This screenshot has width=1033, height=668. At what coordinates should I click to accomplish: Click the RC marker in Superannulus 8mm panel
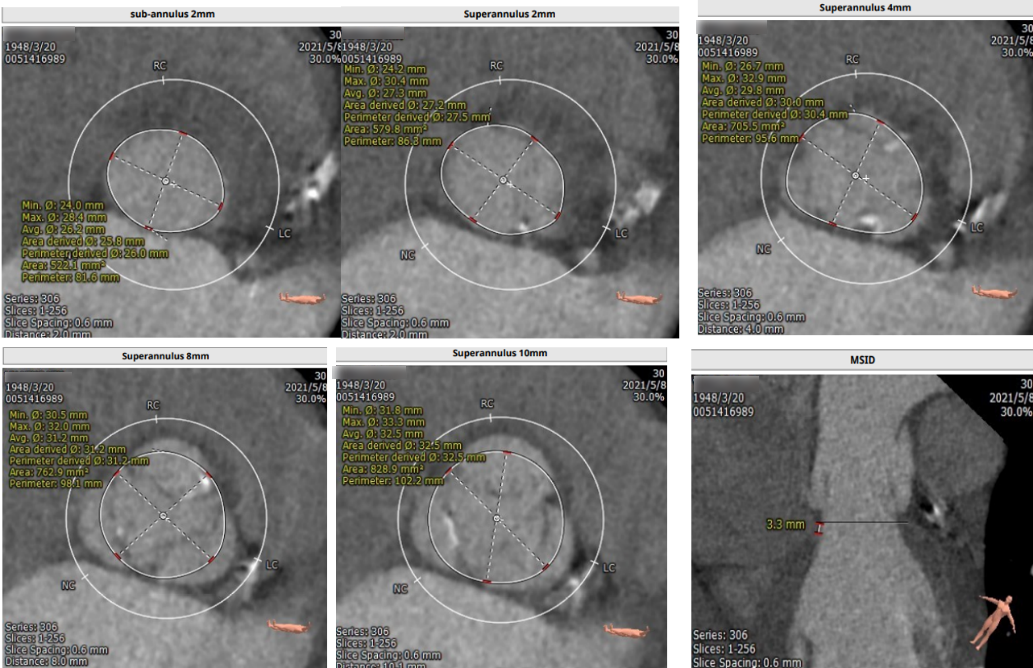coord(153,405)
